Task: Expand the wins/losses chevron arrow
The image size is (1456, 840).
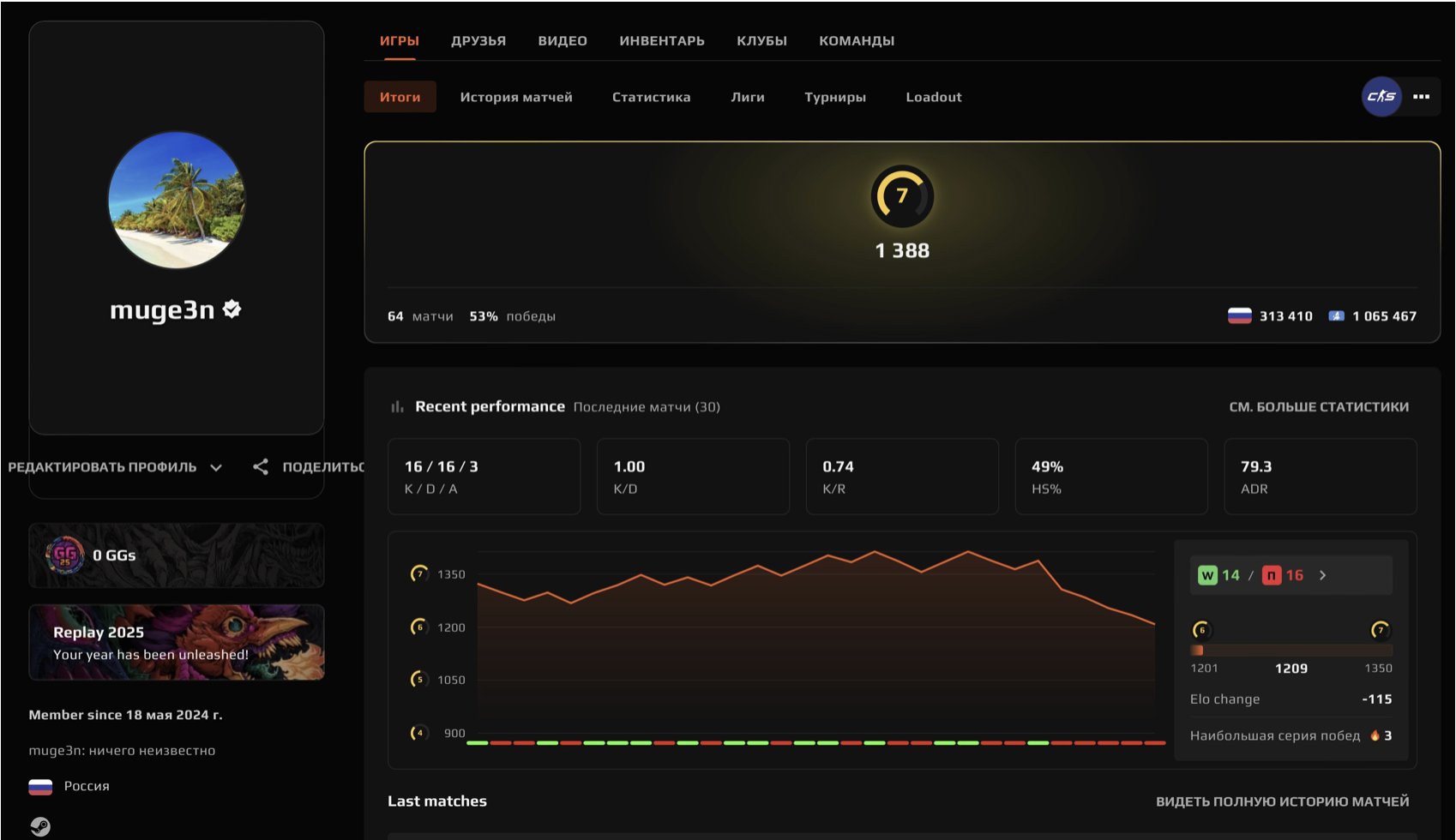Action: pos(1322,576)
